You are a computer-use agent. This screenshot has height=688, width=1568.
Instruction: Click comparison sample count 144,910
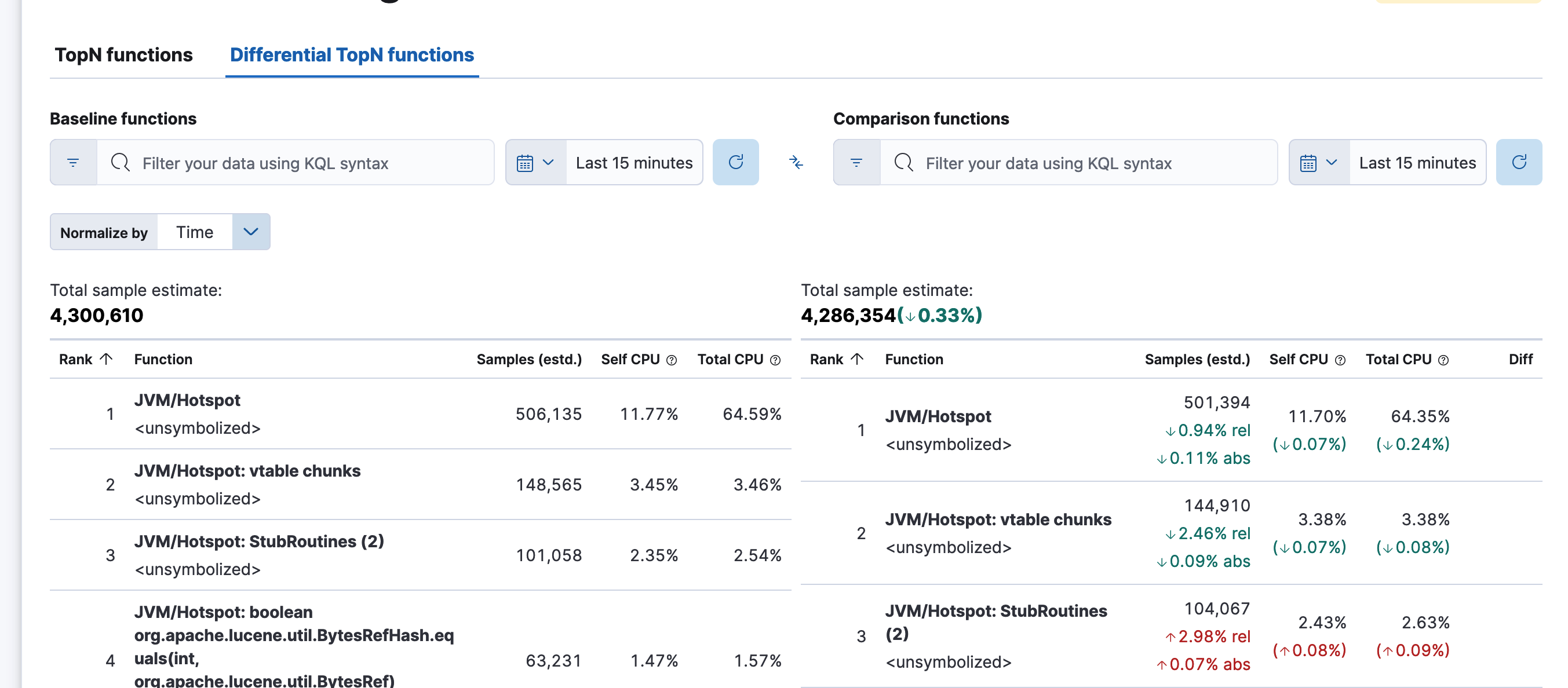[x=1217, y=505]
